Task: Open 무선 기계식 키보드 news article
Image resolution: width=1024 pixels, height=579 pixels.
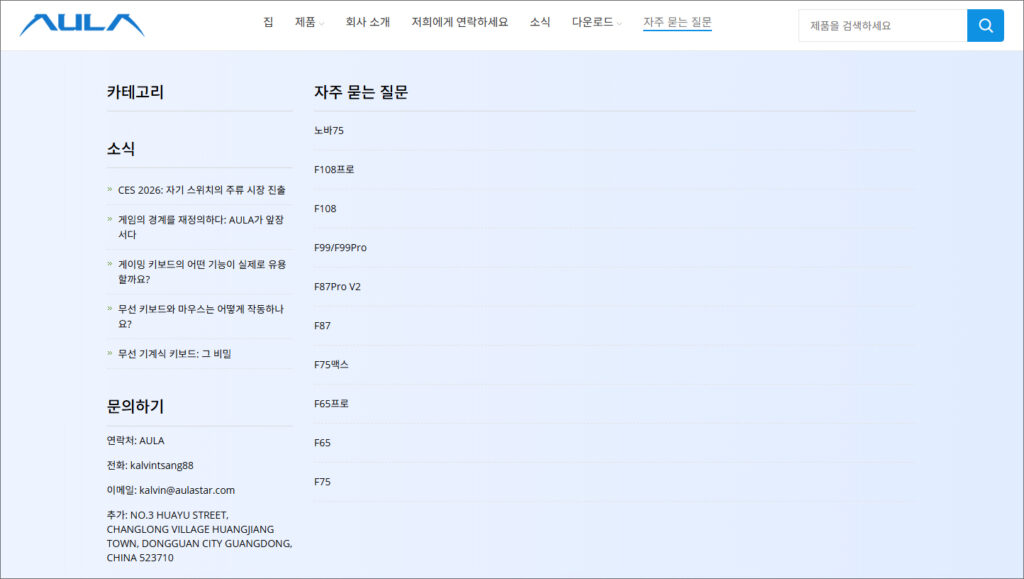Action: (x=174, y=354)
